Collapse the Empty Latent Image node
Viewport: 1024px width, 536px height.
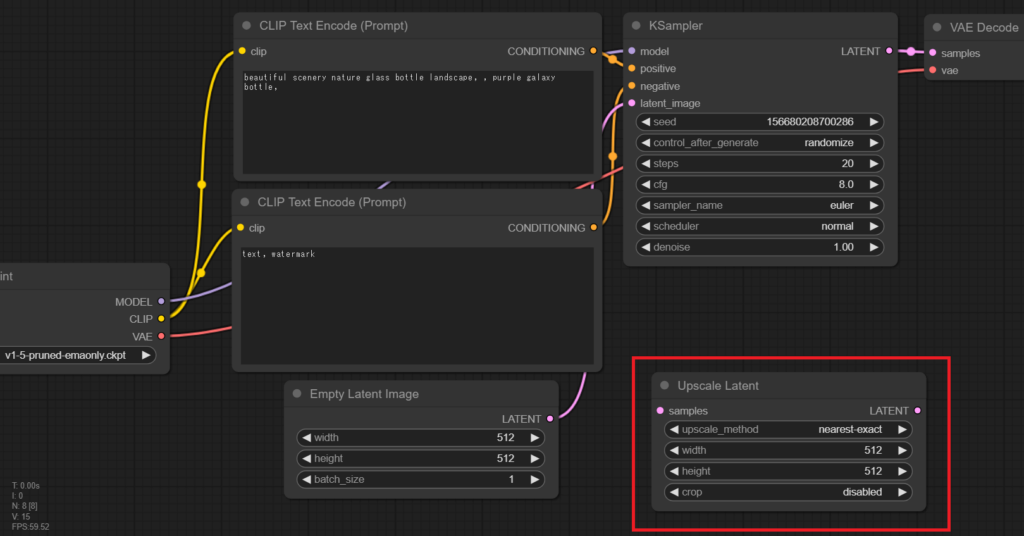coord(297,394)
